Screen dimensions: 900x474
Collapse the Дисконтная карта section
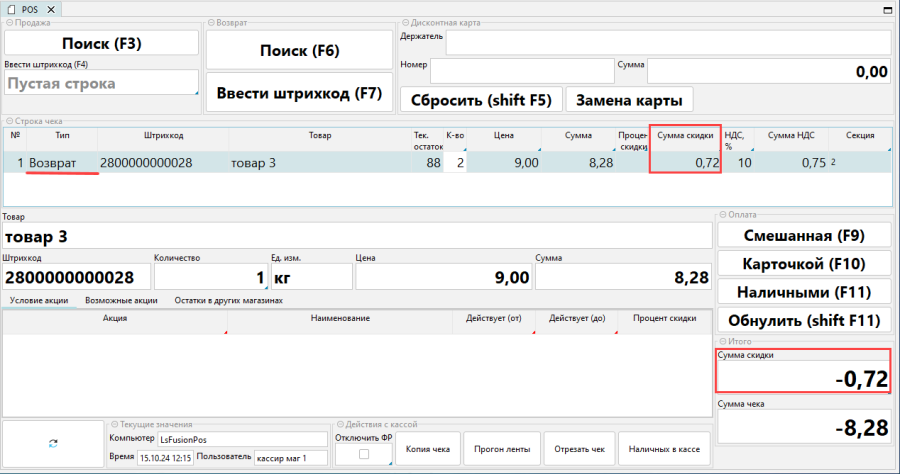point(404,22)
